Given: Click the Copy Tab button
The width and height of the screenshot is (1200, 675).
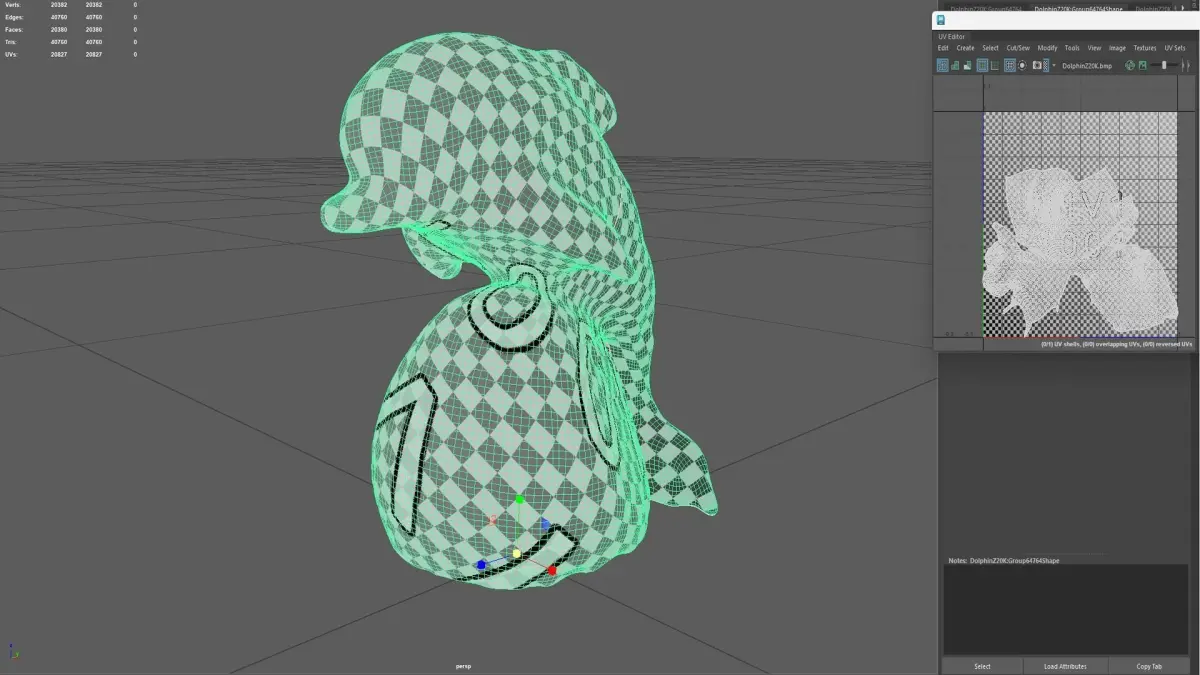Looking at the screenshot, I should click(x=1149, y=666).
